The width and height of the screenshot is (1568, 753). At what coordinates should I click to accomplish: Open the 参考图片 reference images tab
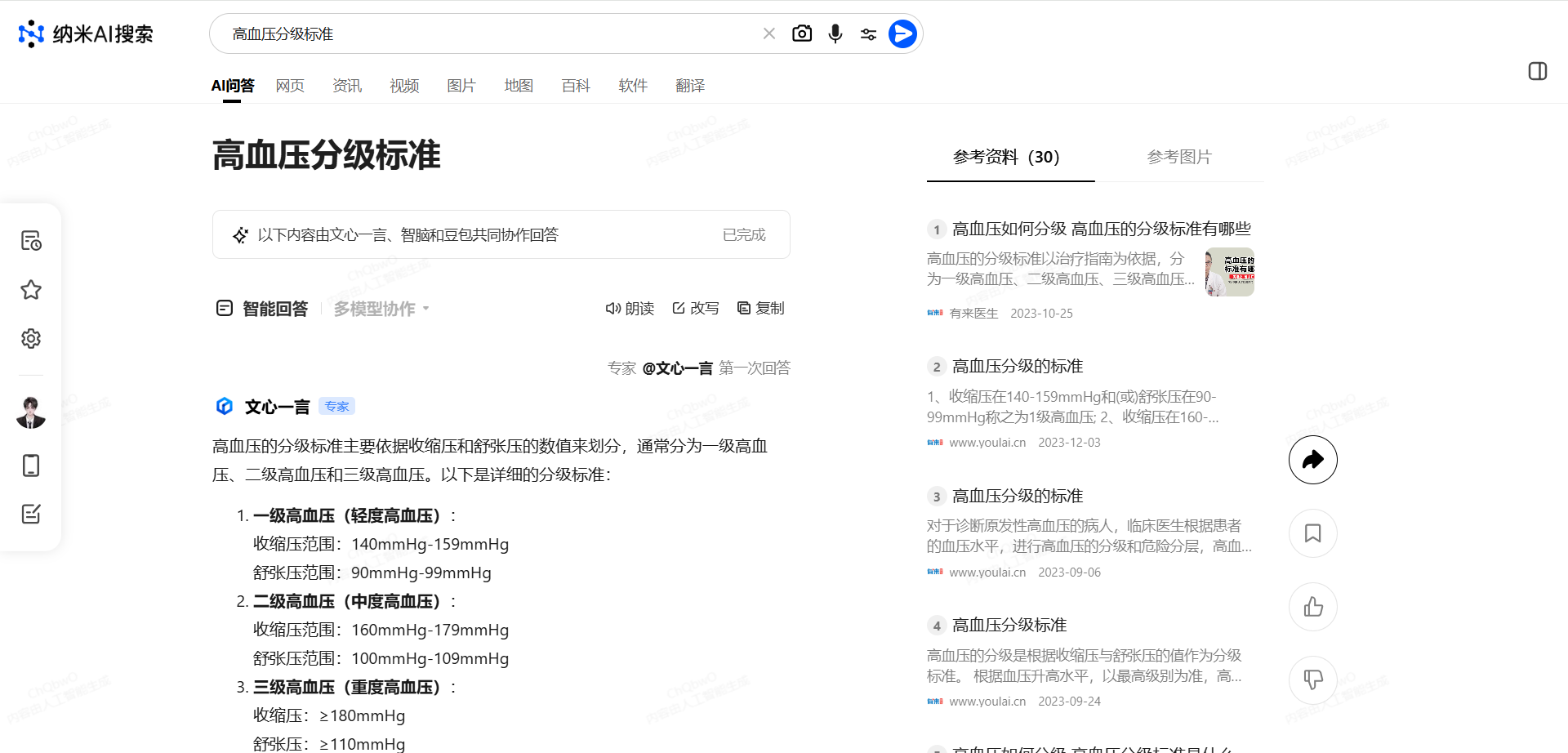click(1179, 157)
